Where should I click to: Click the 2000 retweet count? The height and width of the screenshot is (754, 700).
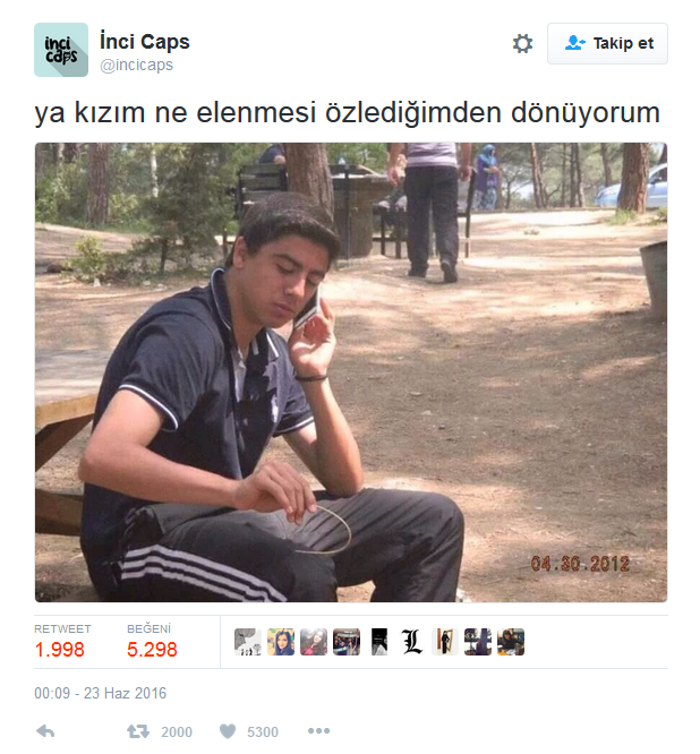(176, 732)
